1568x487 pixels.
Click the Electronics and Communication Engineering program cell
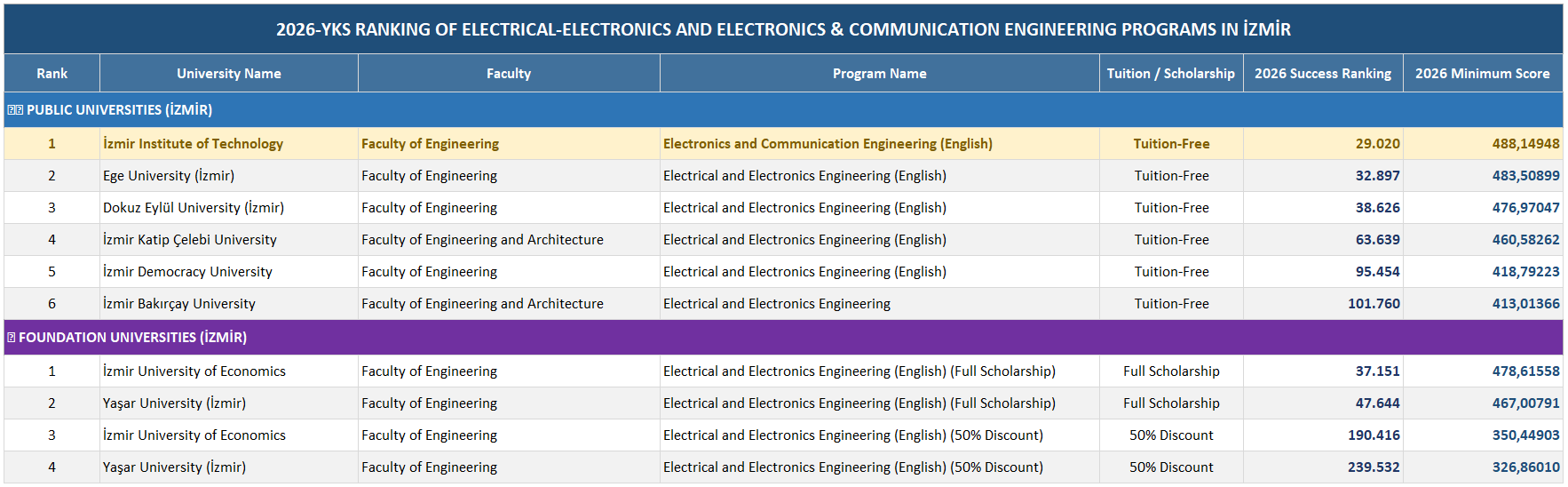coord(880,144)
